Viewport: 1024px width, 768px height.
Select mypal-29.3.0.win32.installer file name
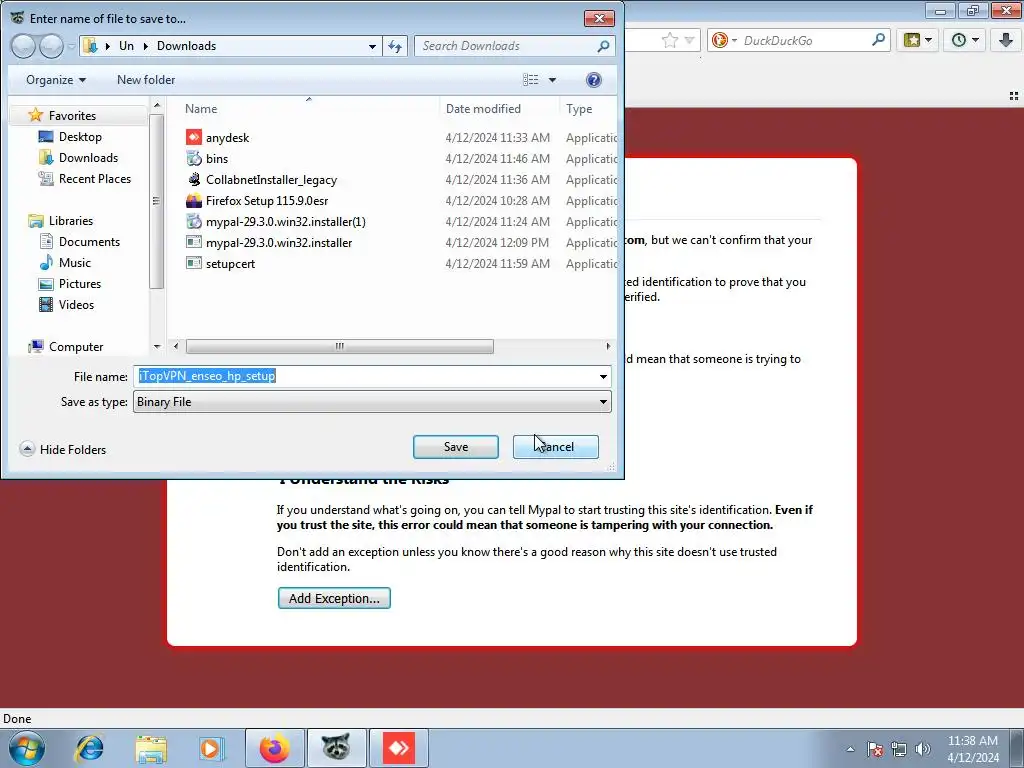(x=279, y=242)
